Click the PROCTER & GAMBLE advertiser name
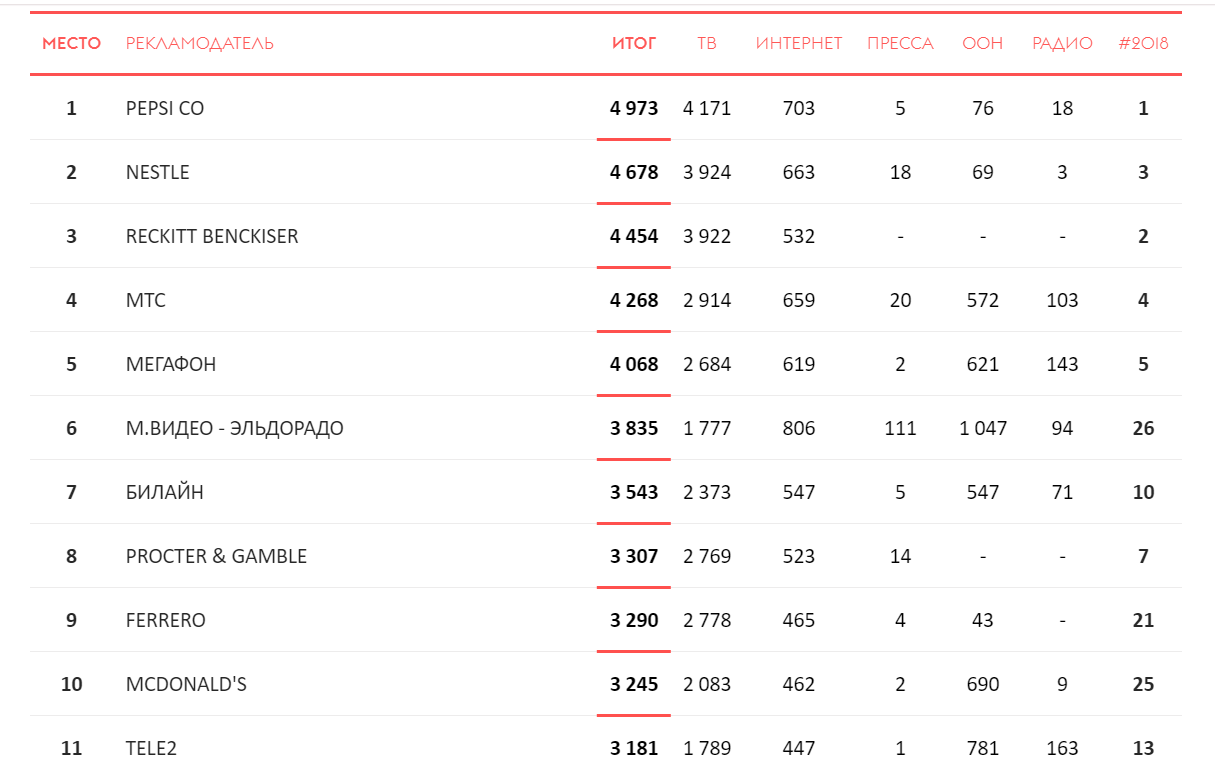 [x=216, y=556]
